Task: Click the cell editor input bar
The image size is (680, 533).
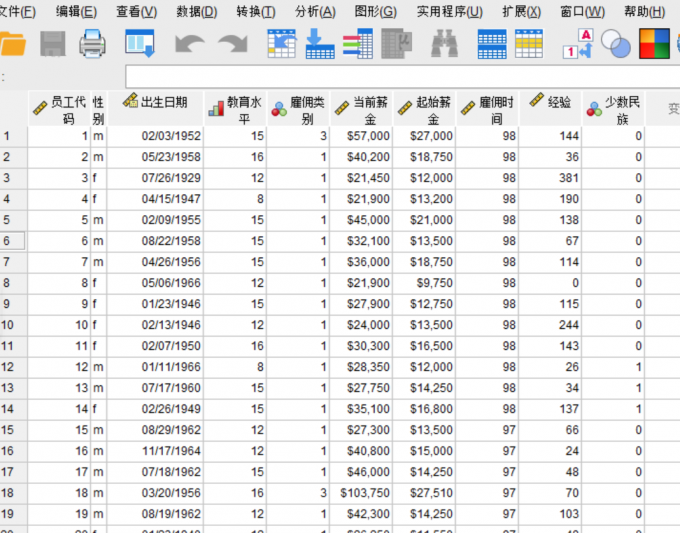Action: coord(400,76)
